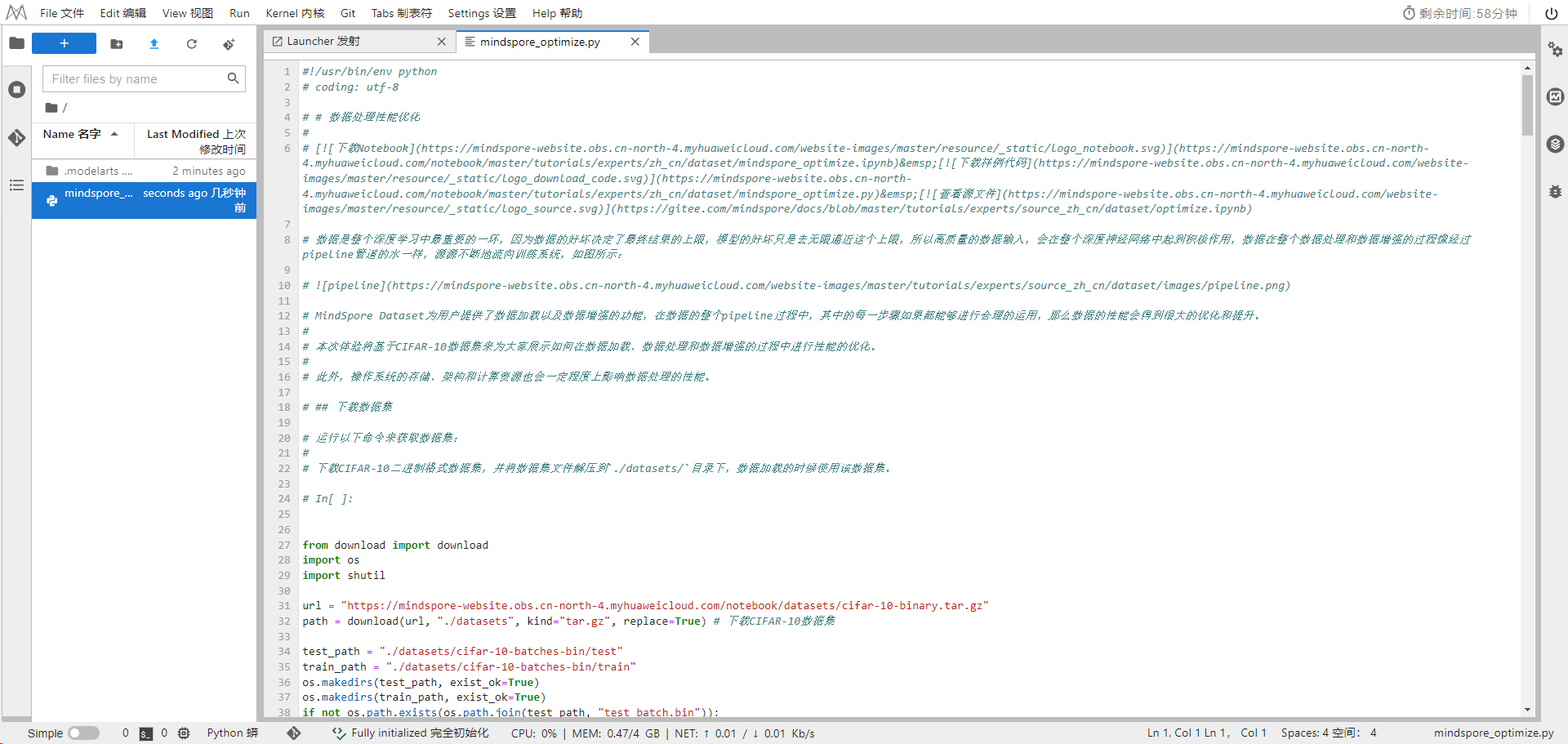Upload files using the upload arrow icon

154,44
